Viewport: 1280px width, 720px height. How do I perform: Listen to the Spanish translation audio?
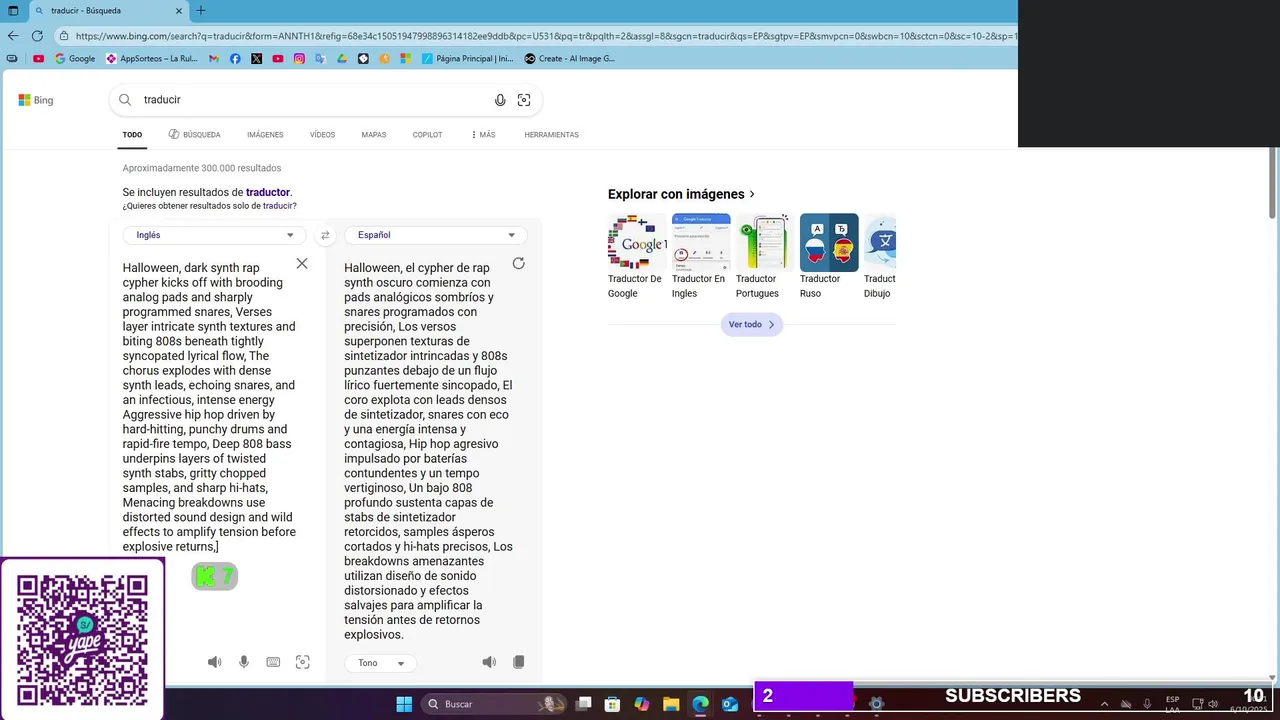(489, 662)
